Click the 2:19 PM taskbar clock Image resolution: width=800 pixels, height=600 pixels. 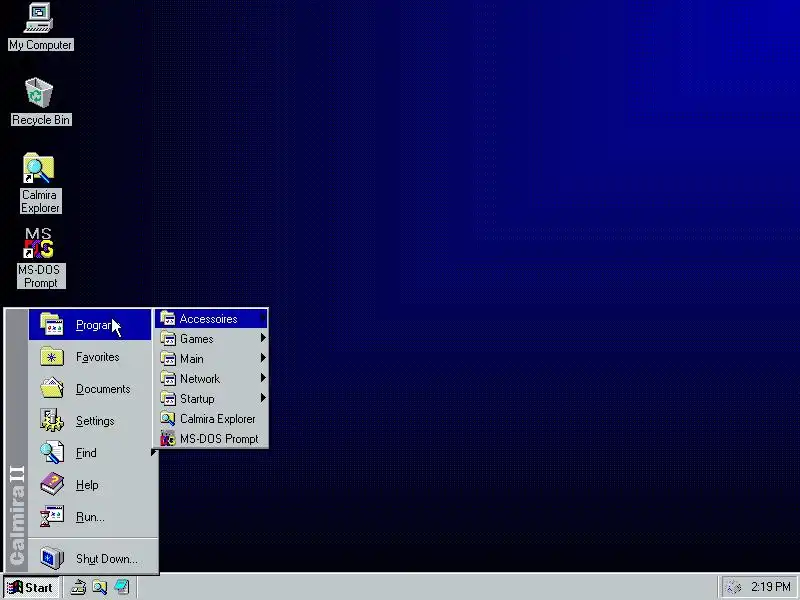(x=770, y=587)
